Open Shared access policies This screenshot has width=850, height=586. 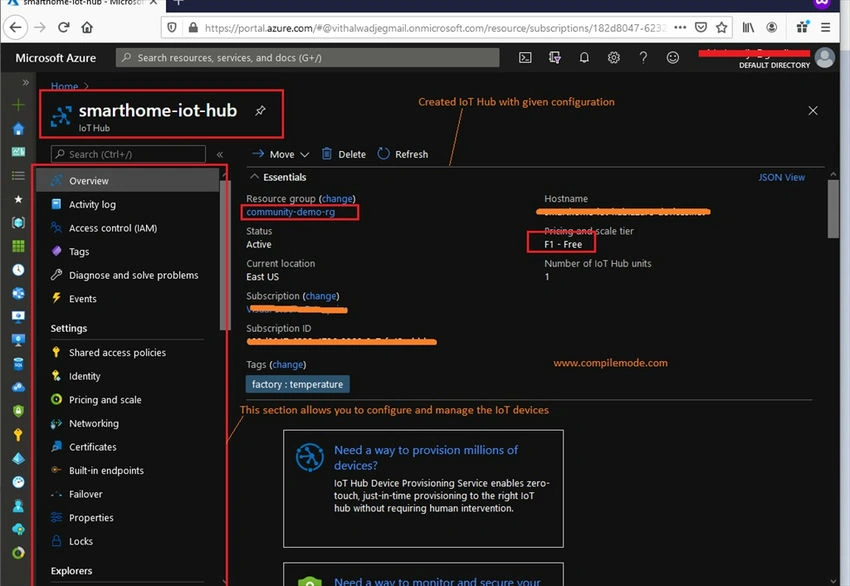point(117,352)
